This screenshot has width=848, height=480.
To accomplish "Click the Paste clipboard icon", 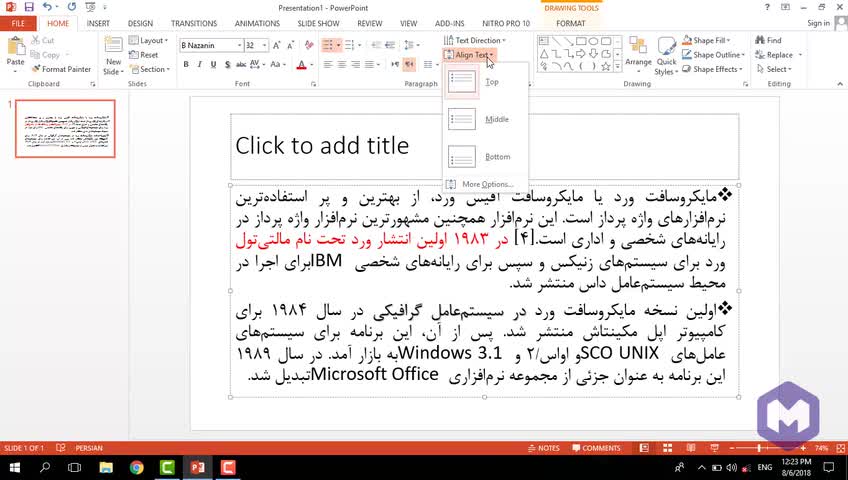I will point(15,47).
